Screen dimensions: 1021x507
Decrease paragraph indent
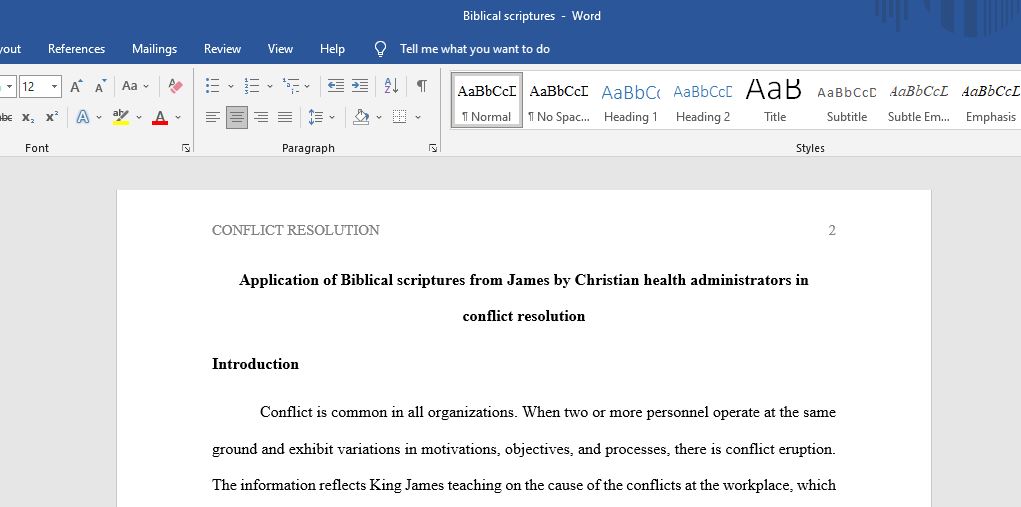335,86
